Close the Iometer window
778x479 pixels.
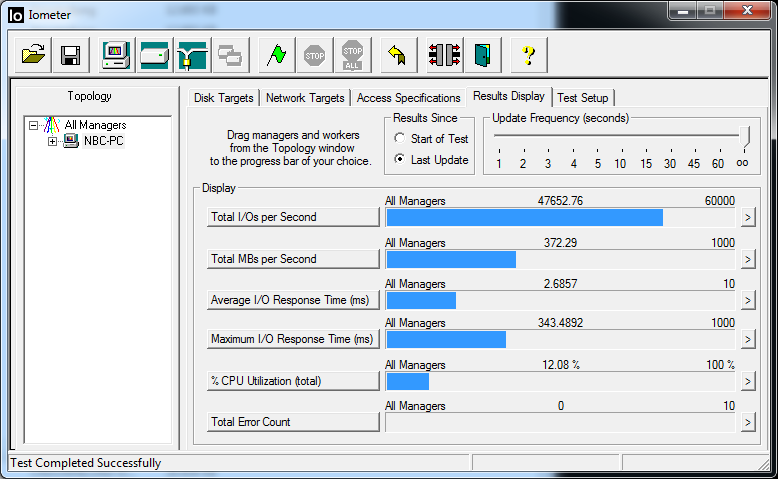pos(747,11)
